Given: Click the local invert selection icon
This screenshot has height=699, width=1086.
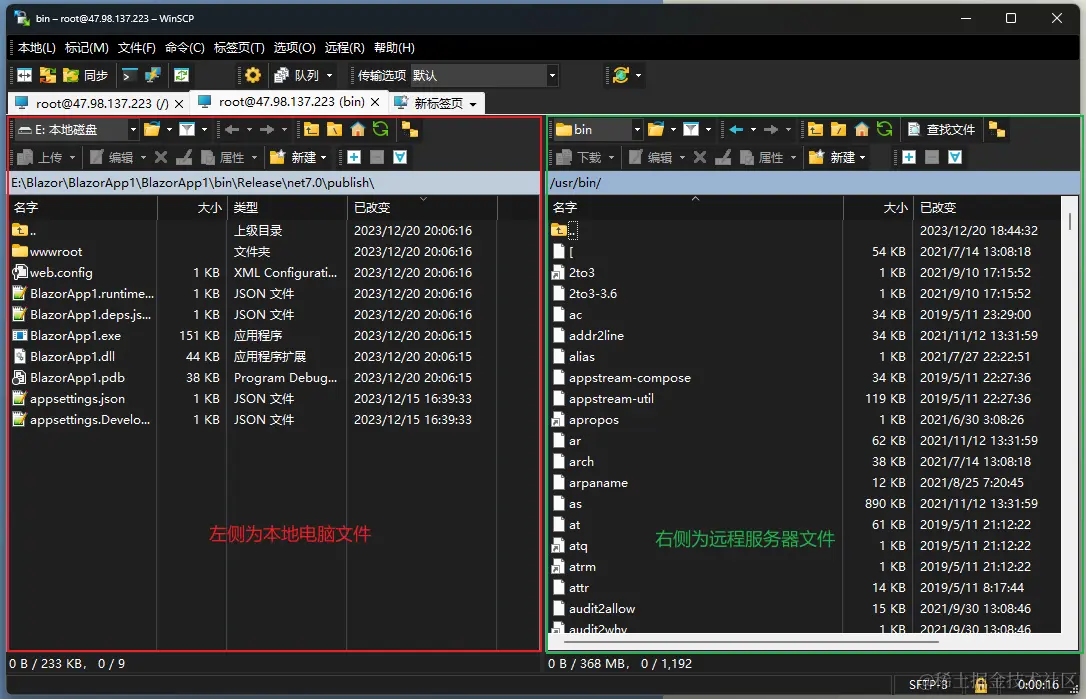Looking at the screenshot, I should 400,157.
